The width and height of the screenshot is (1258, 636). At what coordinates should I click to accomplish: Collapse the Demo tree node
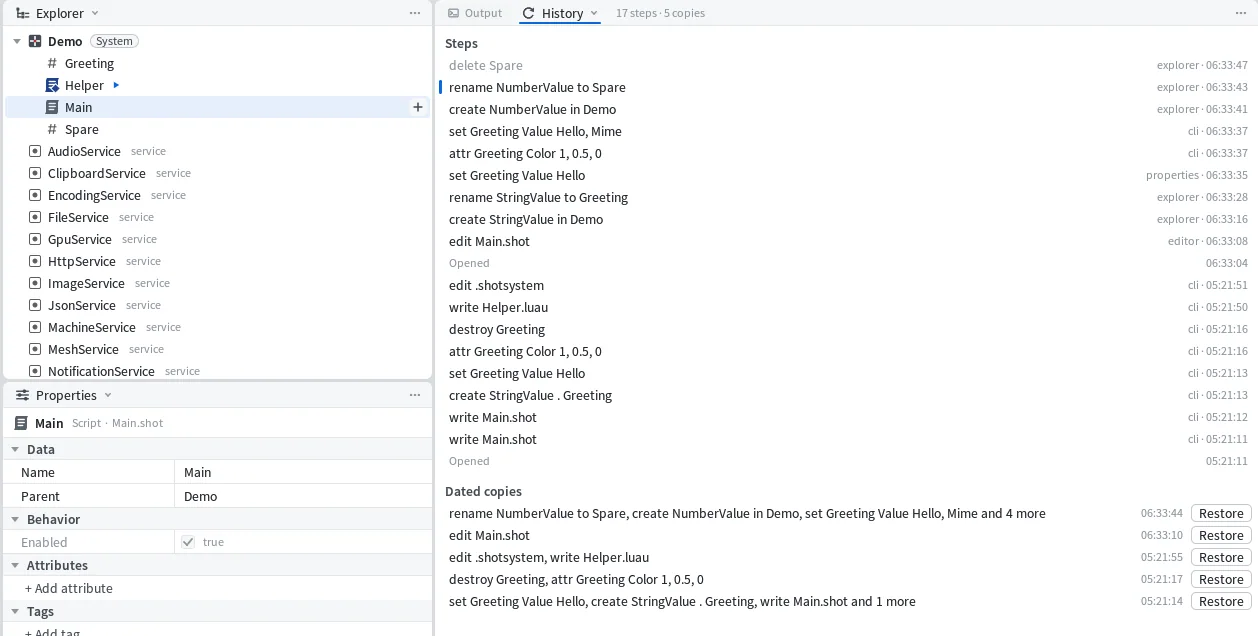pyautogui.click(x=17, y=41)
